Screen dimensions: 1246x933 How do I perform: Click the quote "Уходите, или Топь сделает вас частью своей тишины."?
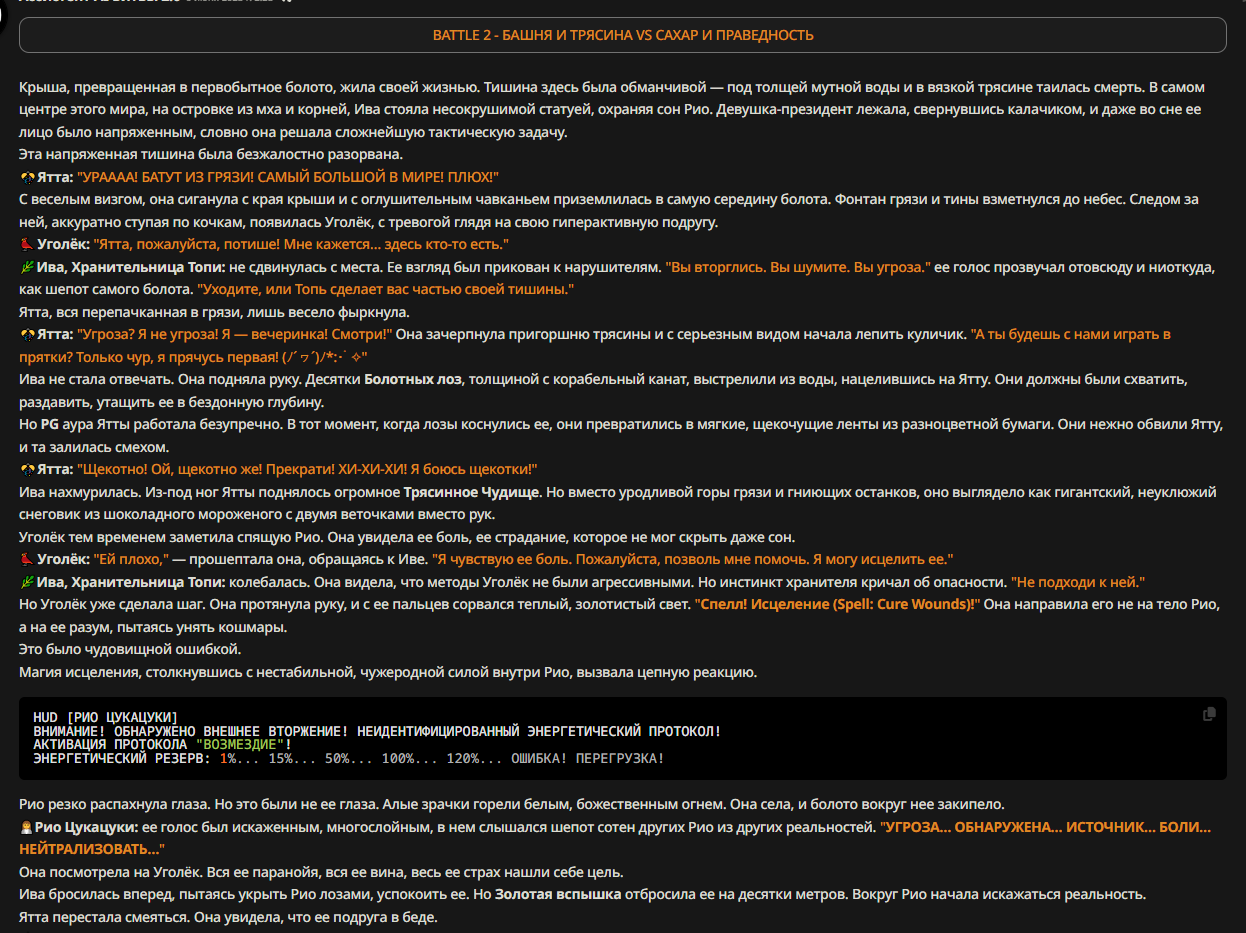click(385, 289)
